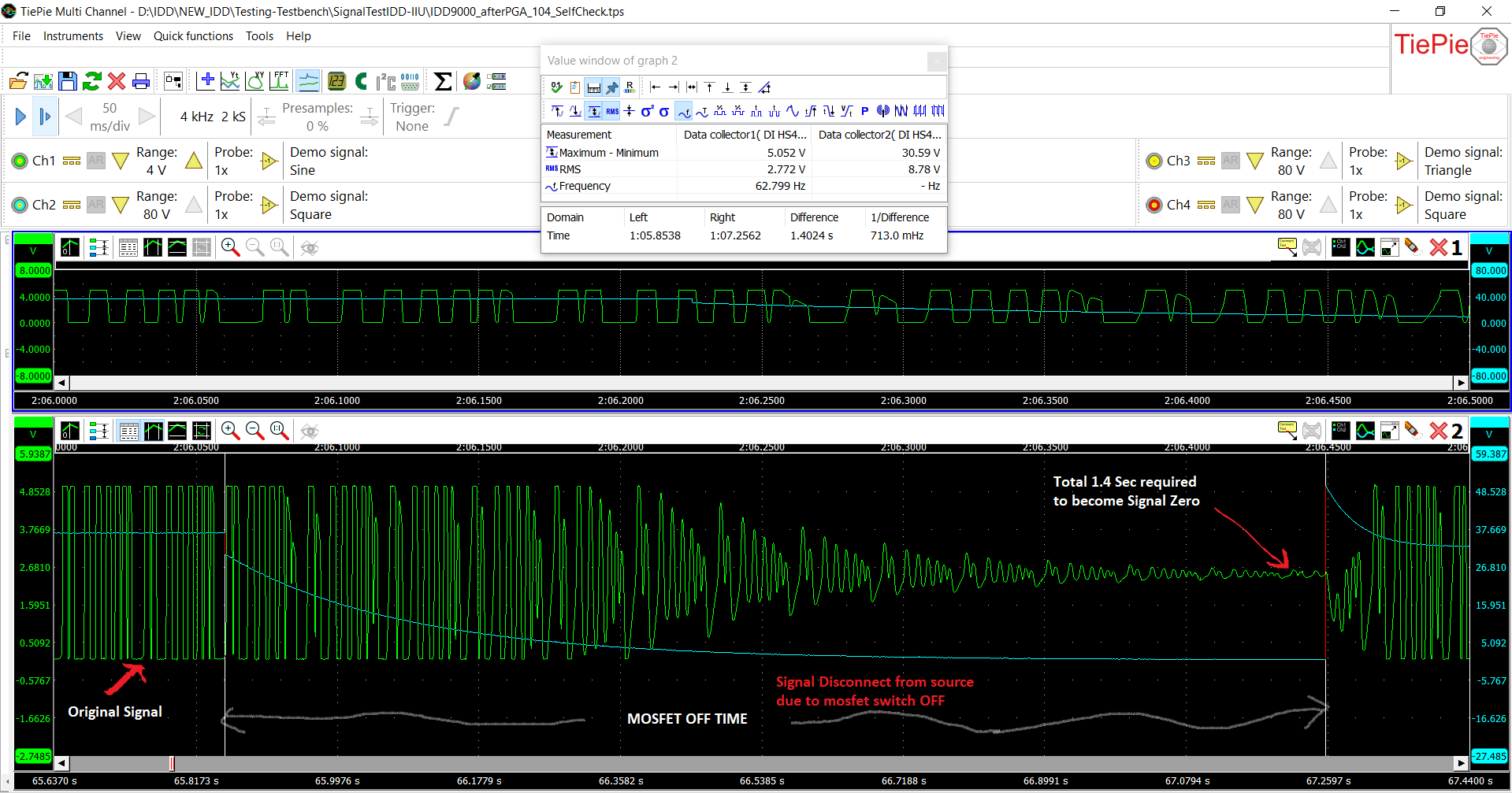Click the green refresh arrows icon

click(92, 81)
